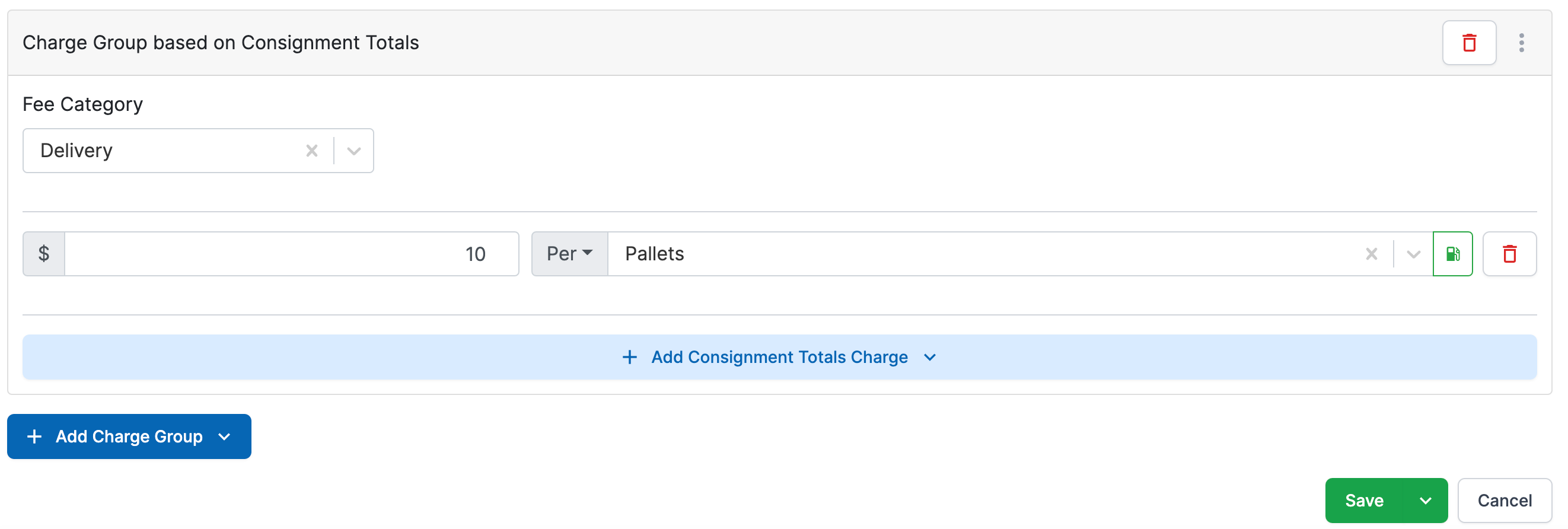
Task: Open the Save options dropdown arrow
Action: coord(1426,501)
